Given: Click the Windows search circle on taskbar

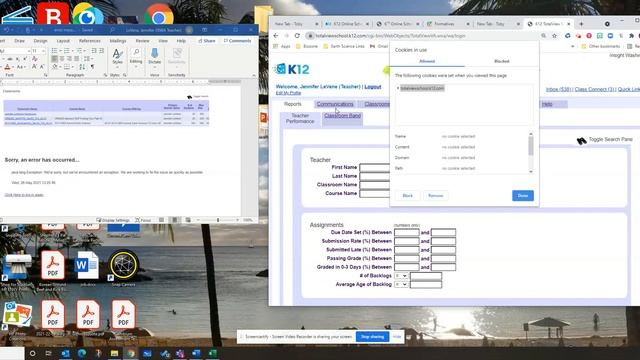Looking at the screenshot, I should 33,353.
